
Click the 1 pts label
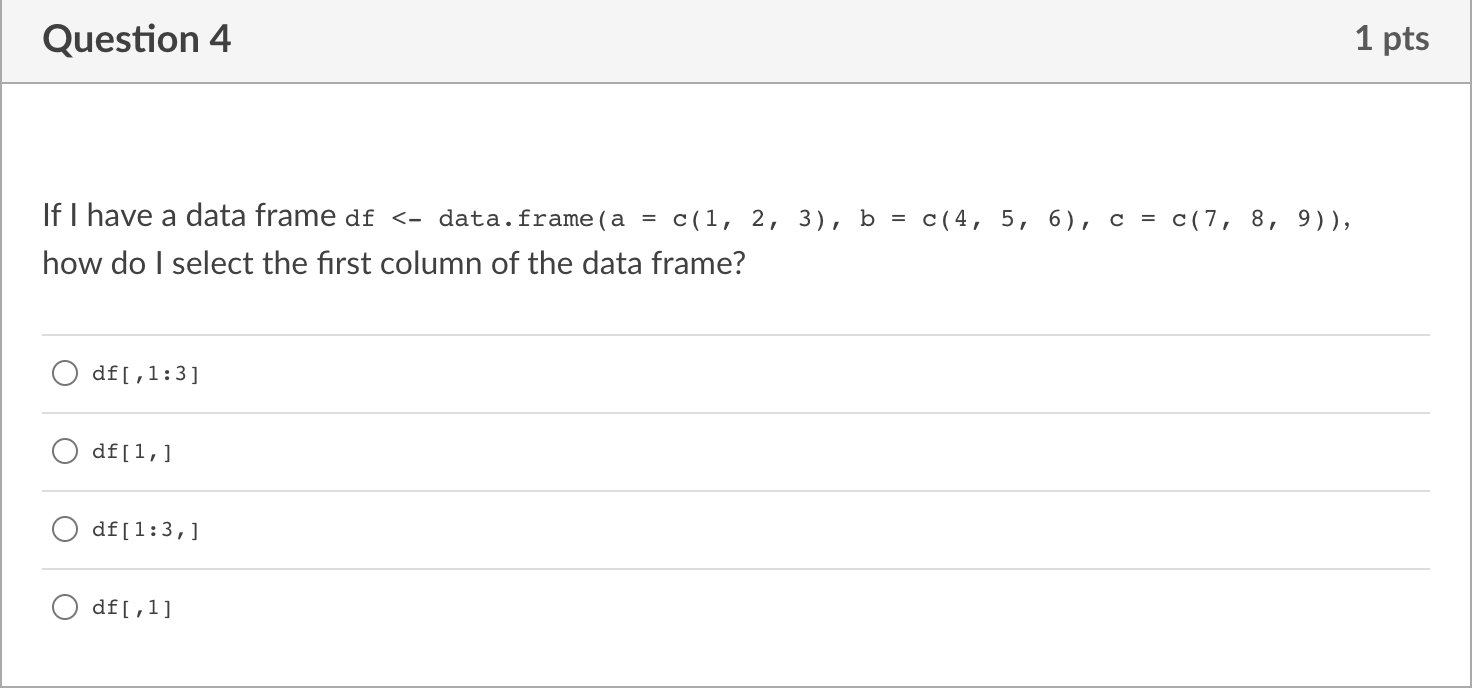click(x=1392, y=39)
